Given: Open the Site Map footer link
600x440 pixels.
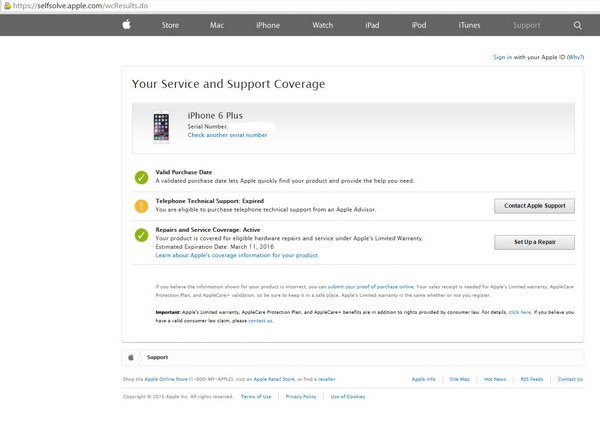Looking at the screenshot, I should [460, 379].
